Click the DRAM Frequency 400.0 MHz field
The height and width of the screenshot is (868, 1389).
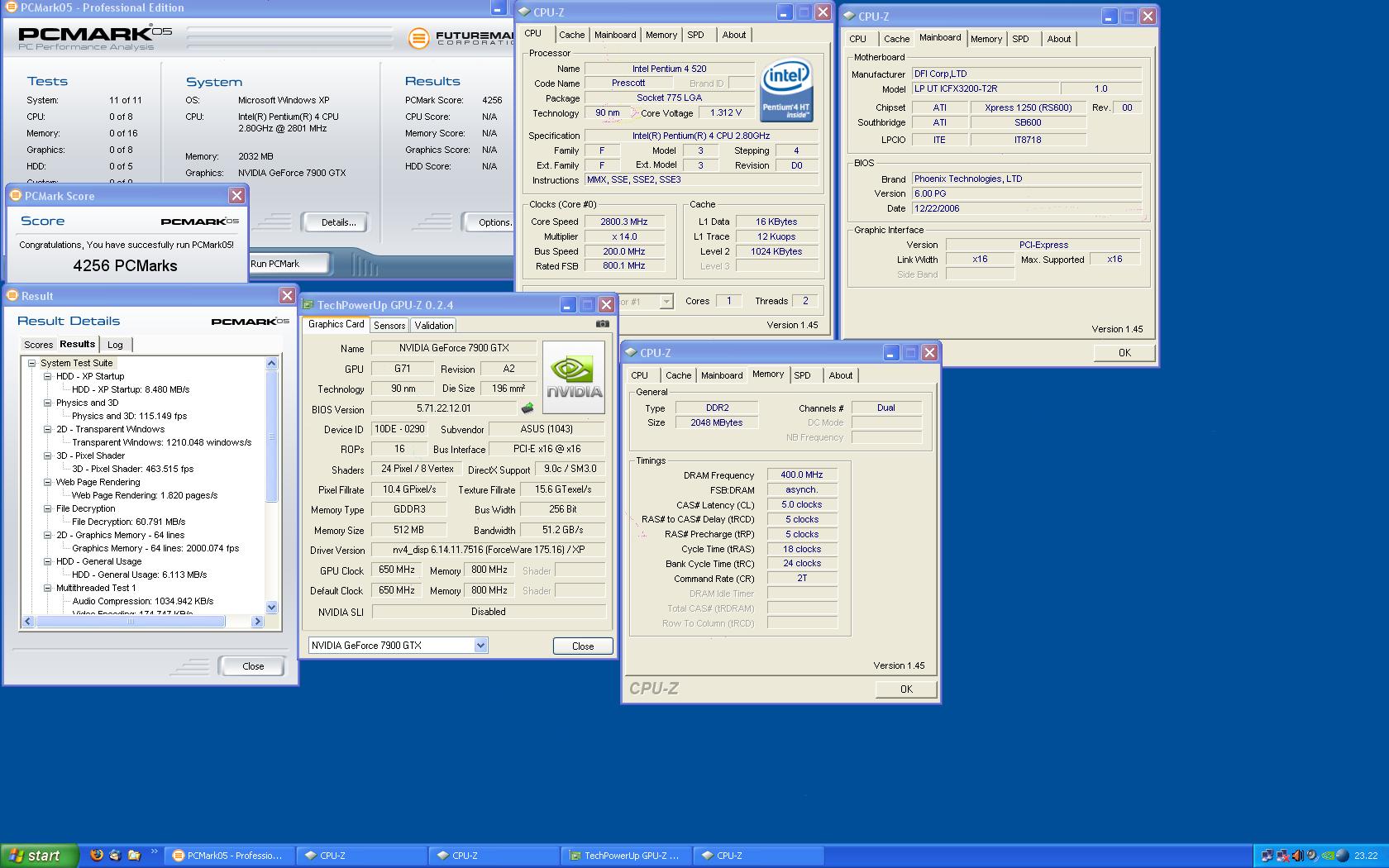[802, 475]
